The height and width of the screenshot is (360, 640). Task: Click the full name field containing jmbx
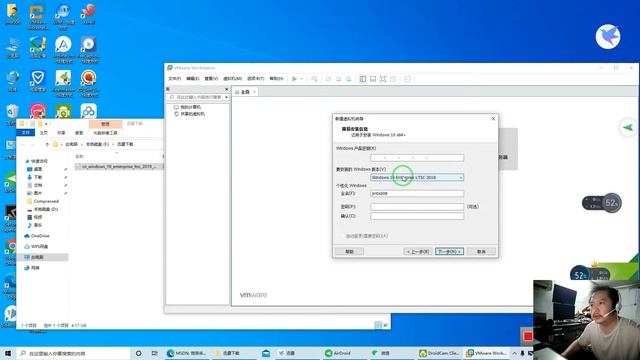[x=417, y=193]
